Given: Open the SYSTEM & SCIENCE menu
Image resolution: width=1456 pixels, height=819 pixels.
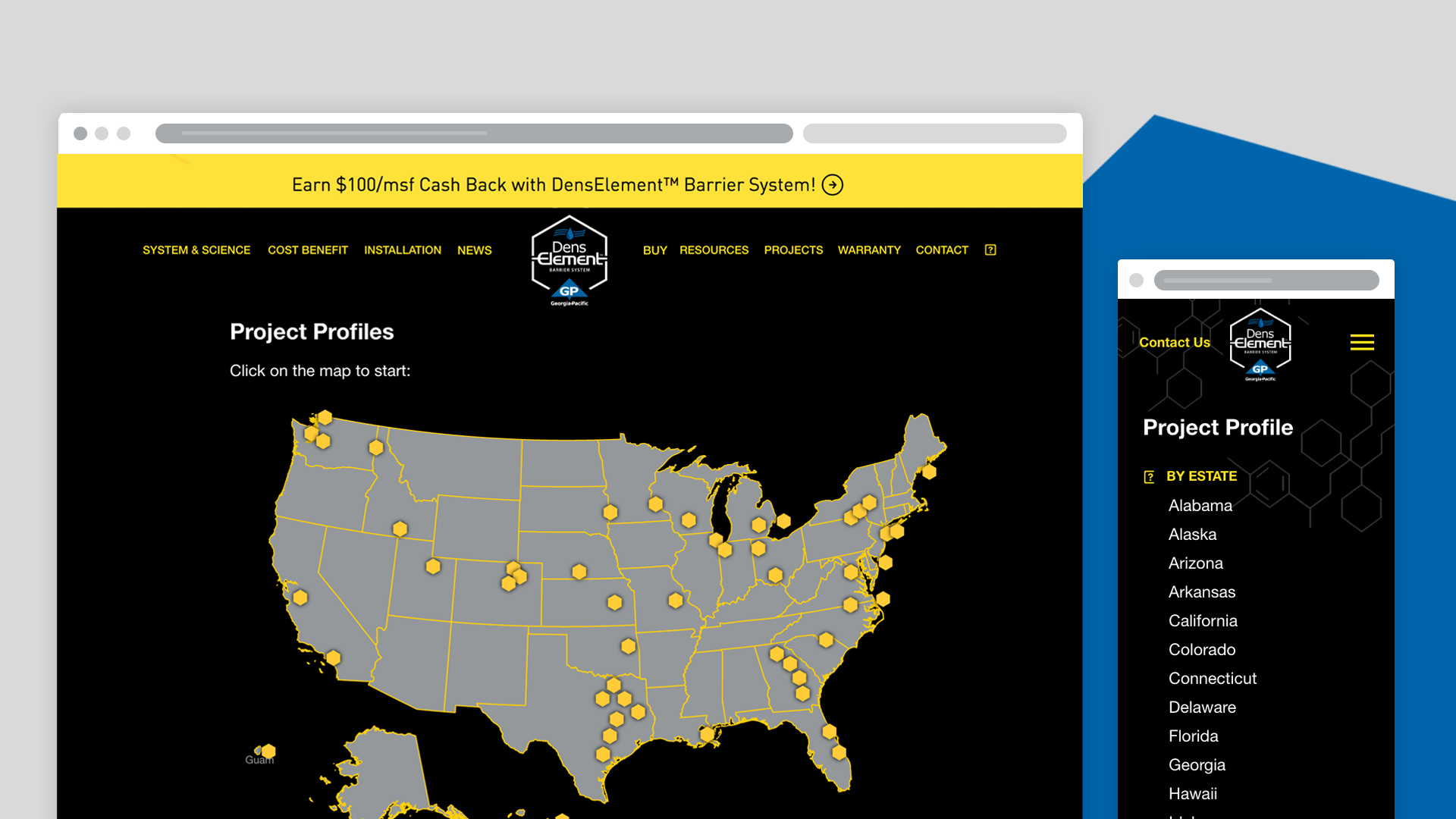Looking at the screenshot, I should pyautogui.click(x=196, y=250).
